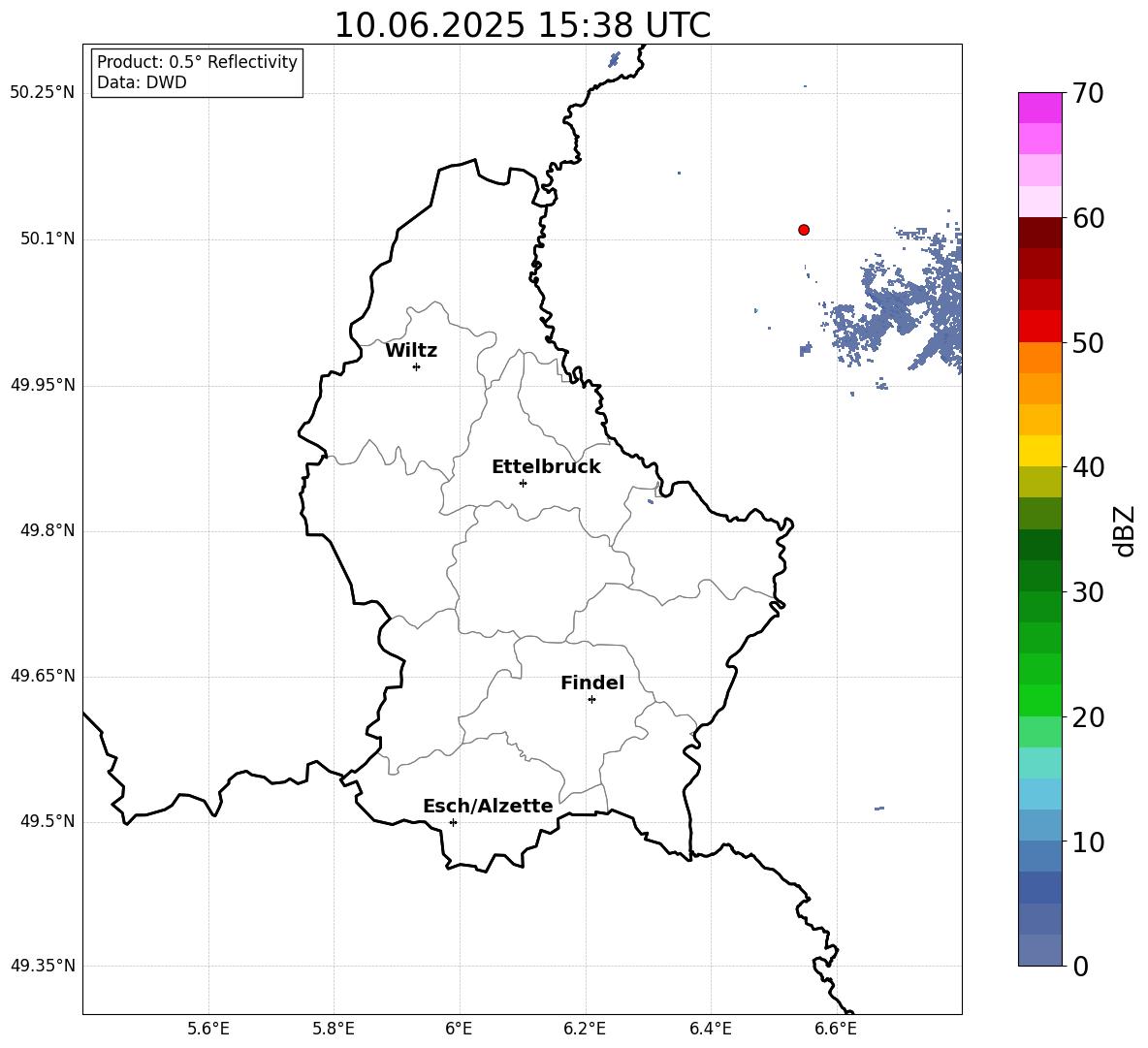Click the 6°E longitude label

click(x=459, y=1029)
